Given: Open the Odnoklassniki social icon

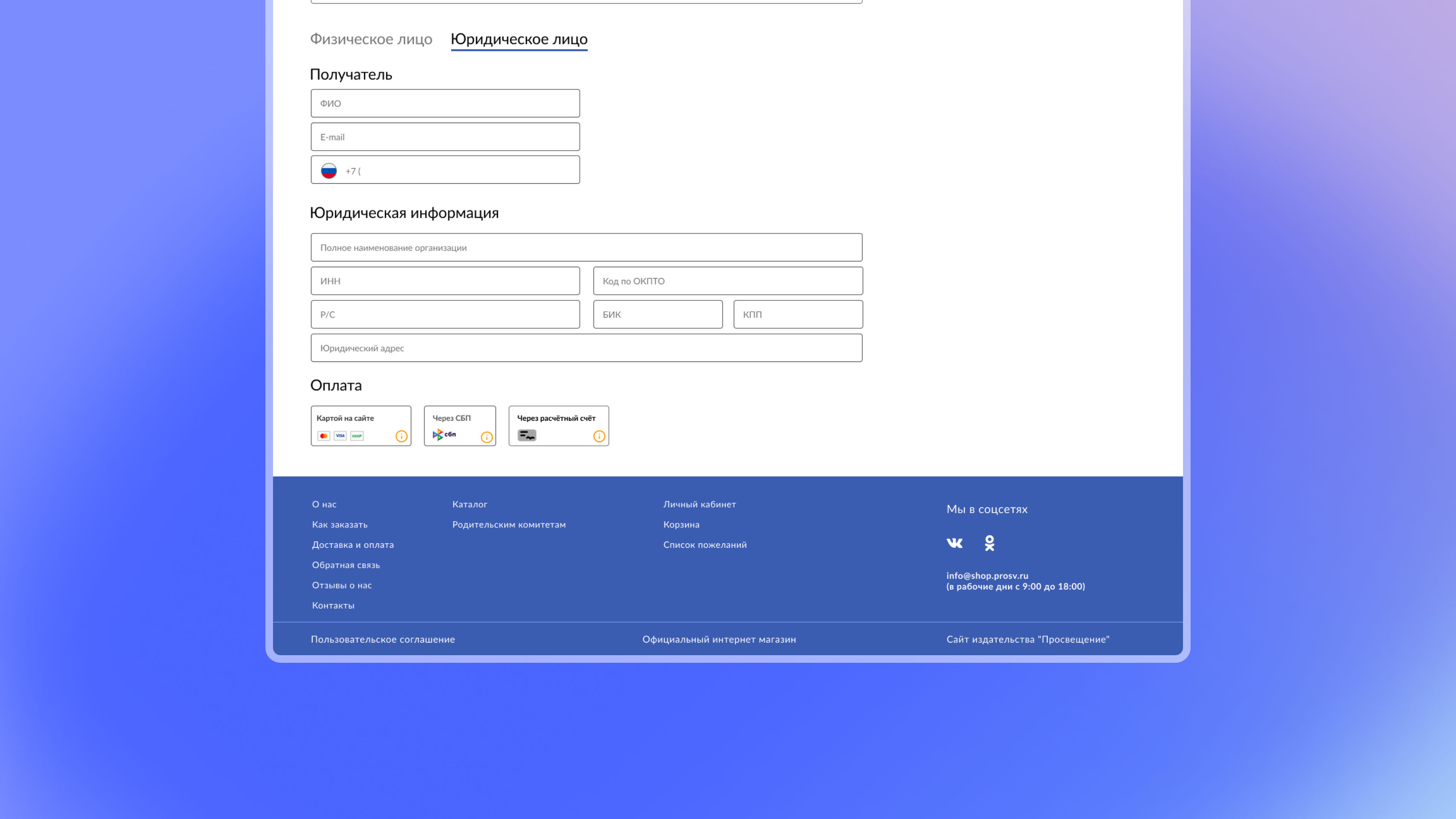Looking at the screenshot, I should click(989, 543).
